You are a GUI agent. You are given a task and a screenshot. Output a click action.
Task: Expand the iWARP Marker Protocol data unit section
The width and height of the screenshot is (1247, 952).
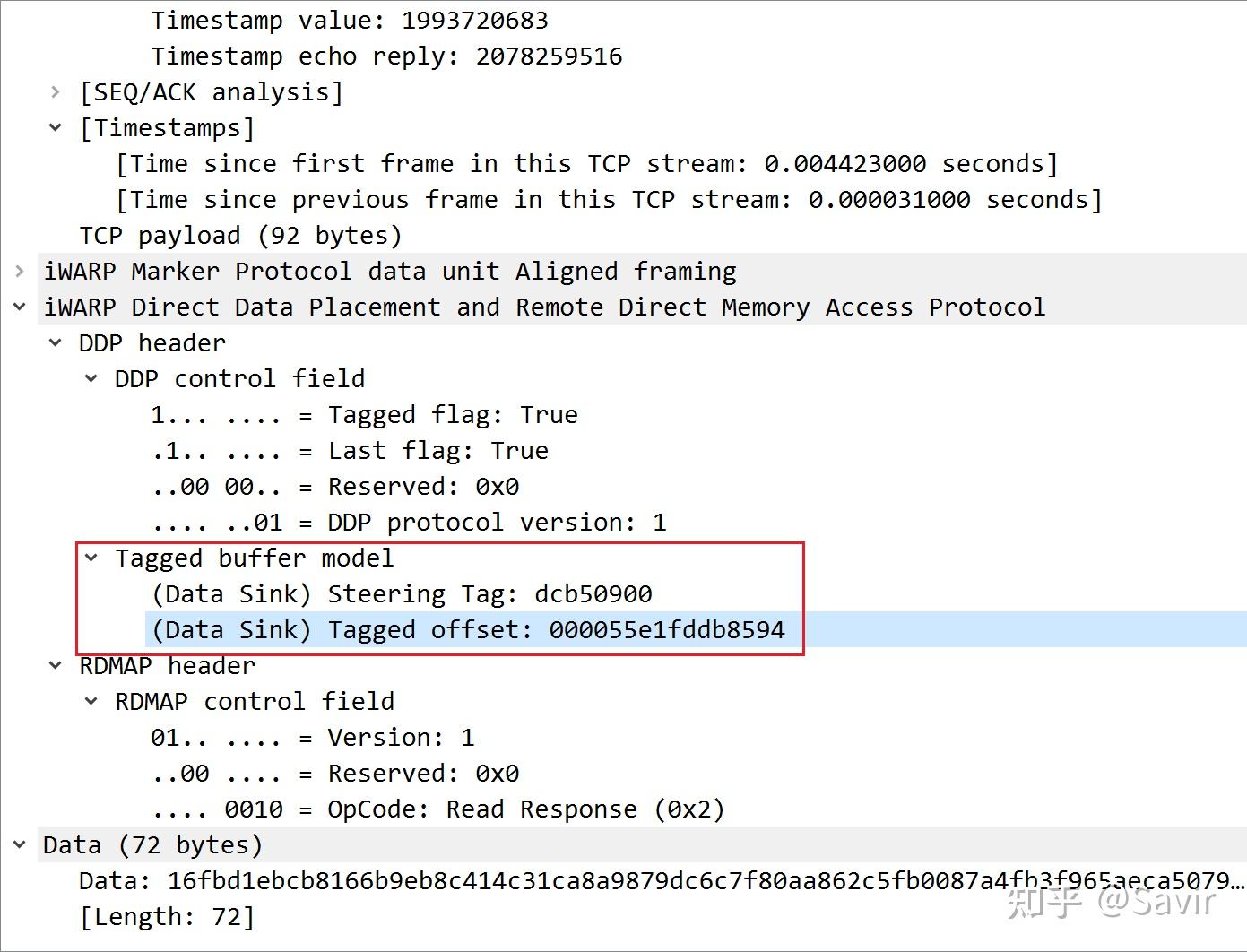[x=18, y=270]
